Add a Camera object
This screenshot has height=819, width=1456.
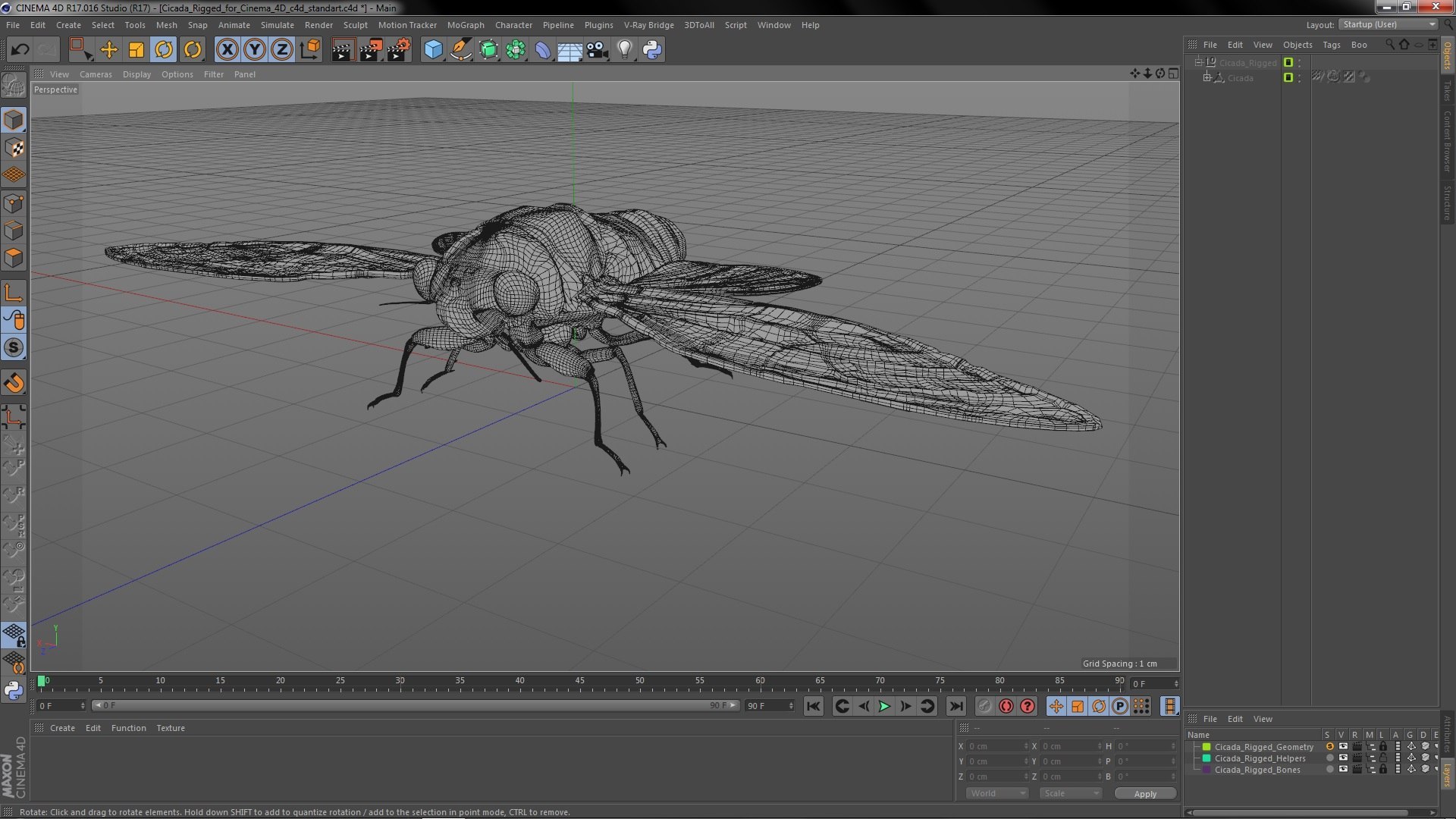[x=597, y=50]
